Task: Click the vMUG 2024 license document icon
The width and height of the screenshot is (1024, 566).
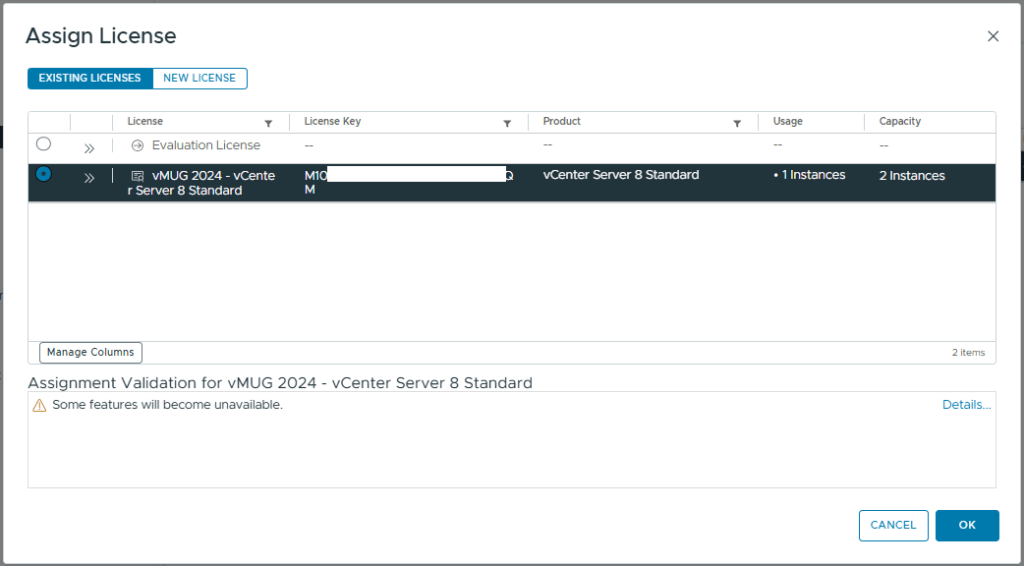Action: click(x=138, y=176)
